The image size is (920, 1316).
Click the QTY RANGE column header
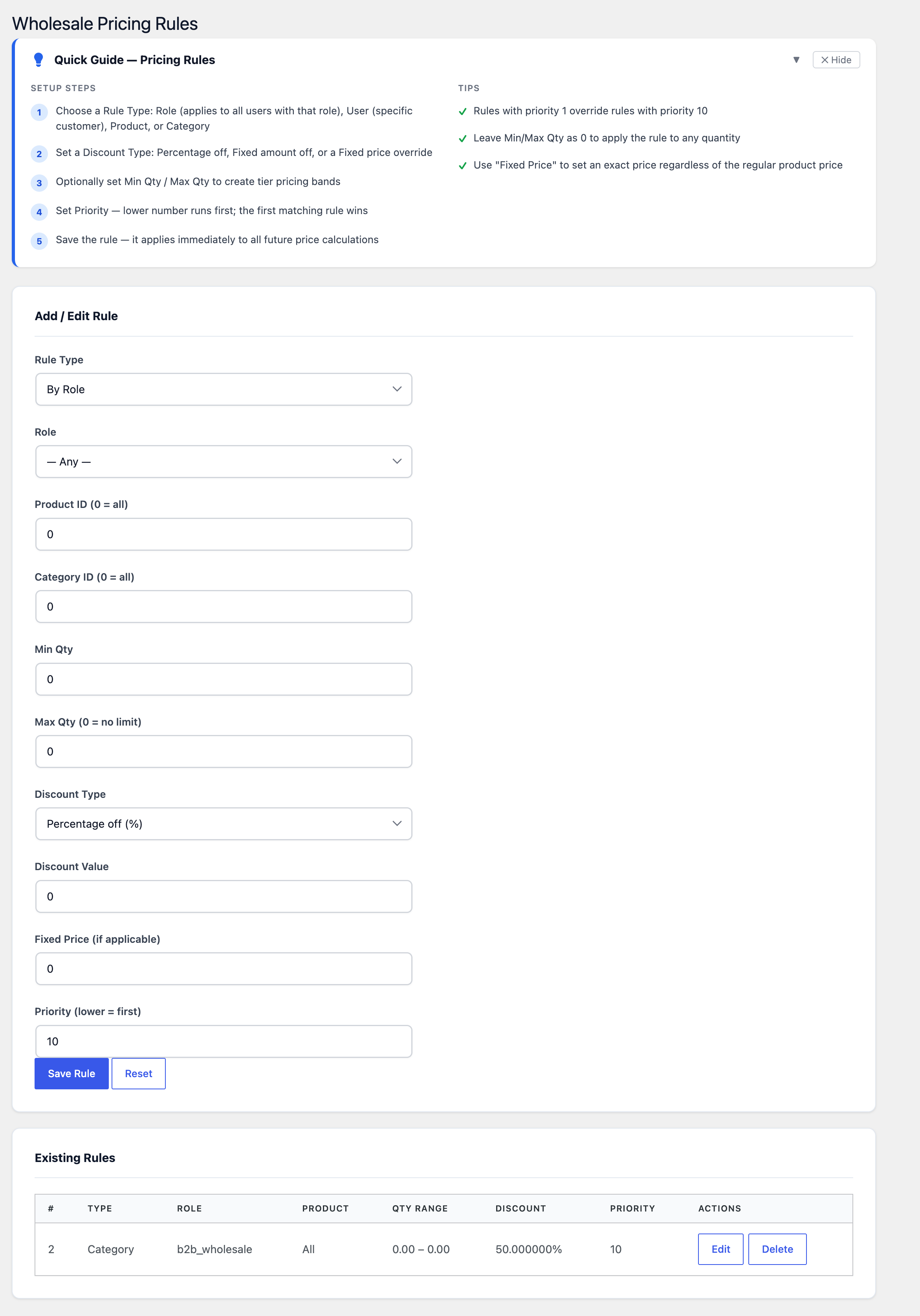(420, 1208)
